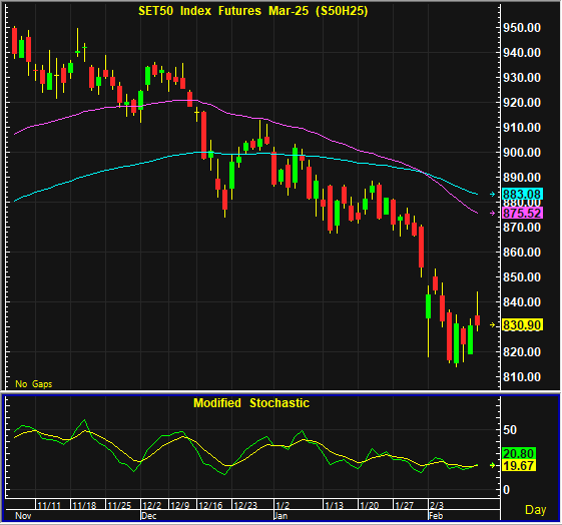Screen dimensions: 562x525
Task: Click the 1/2 date marker
Action: tap(283, 505)
